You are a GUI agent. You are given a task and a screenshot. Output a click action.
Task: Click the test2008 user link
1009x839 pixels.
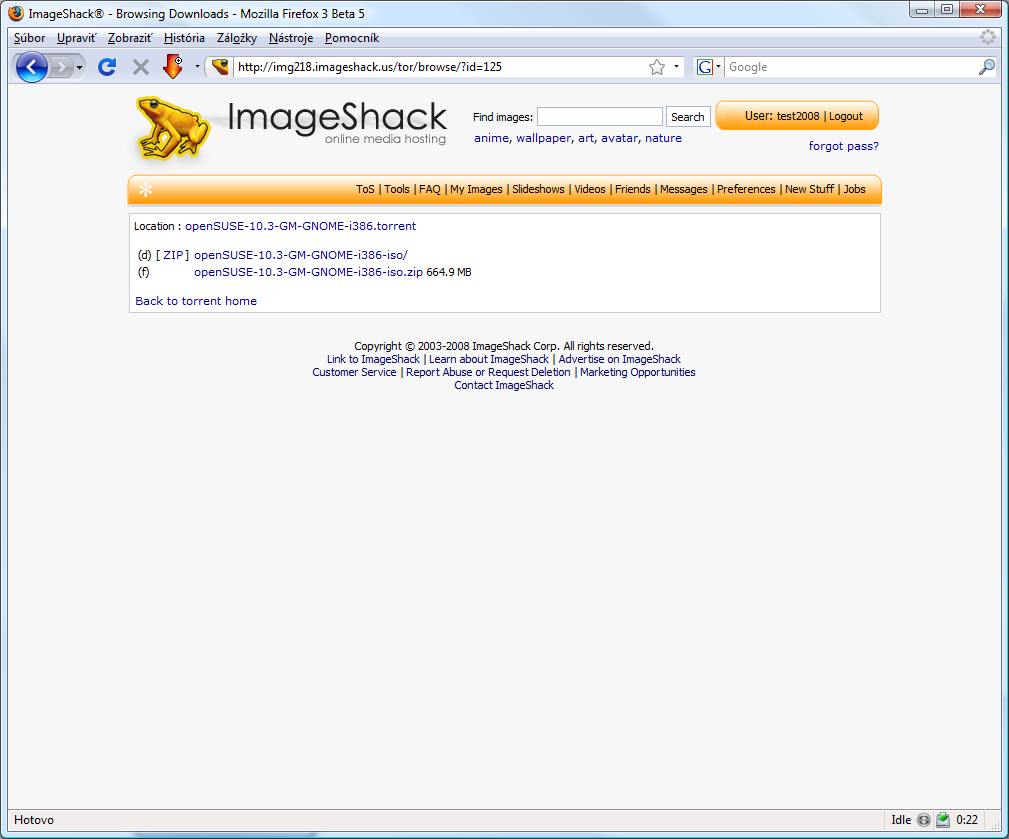coord(798,116)
